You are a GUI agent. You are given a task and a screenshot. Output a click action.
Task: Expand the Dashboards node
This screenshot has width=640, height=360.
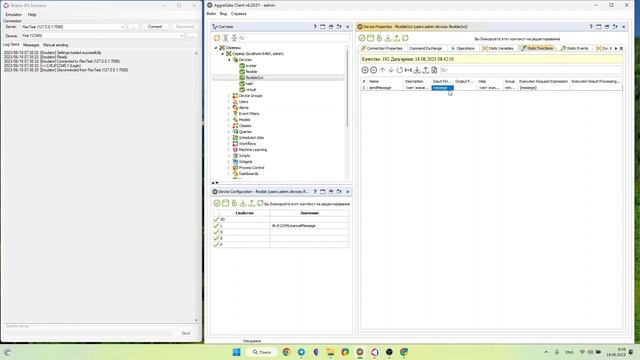click(229, 173)
